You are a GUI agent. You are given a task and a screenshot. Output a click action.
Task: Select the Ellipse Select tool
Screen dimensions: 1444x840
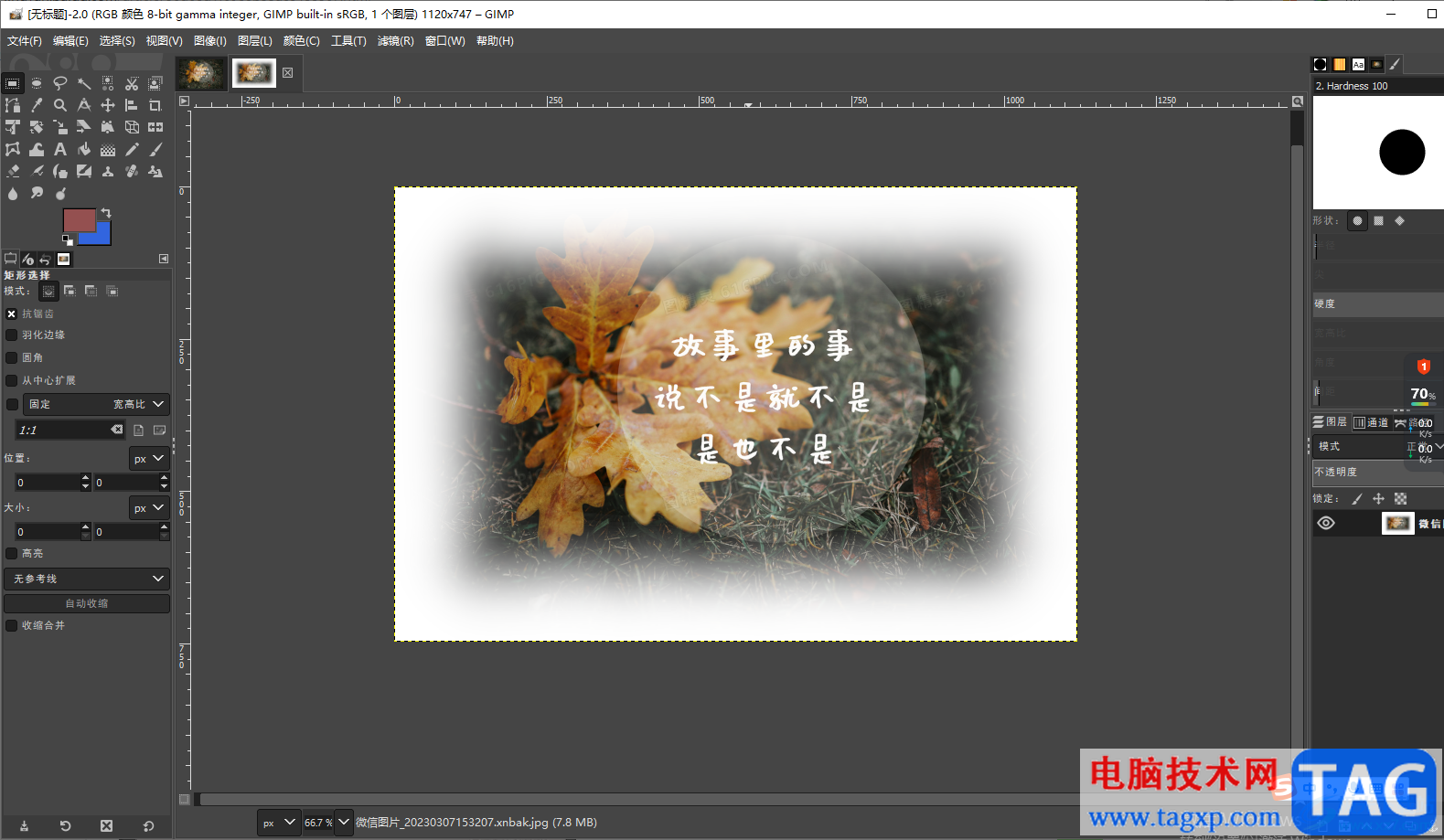37,83
